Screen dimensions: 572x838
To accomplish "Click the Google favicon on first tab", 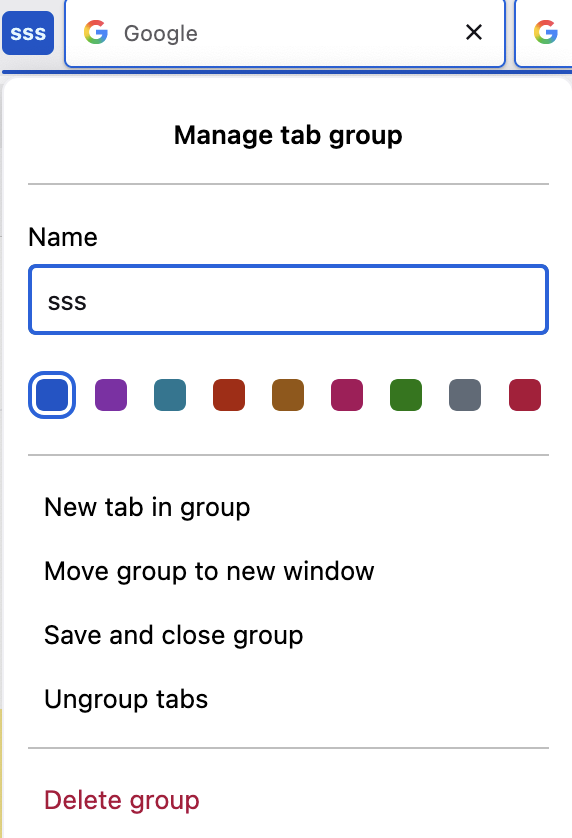I will pos(96,33).
